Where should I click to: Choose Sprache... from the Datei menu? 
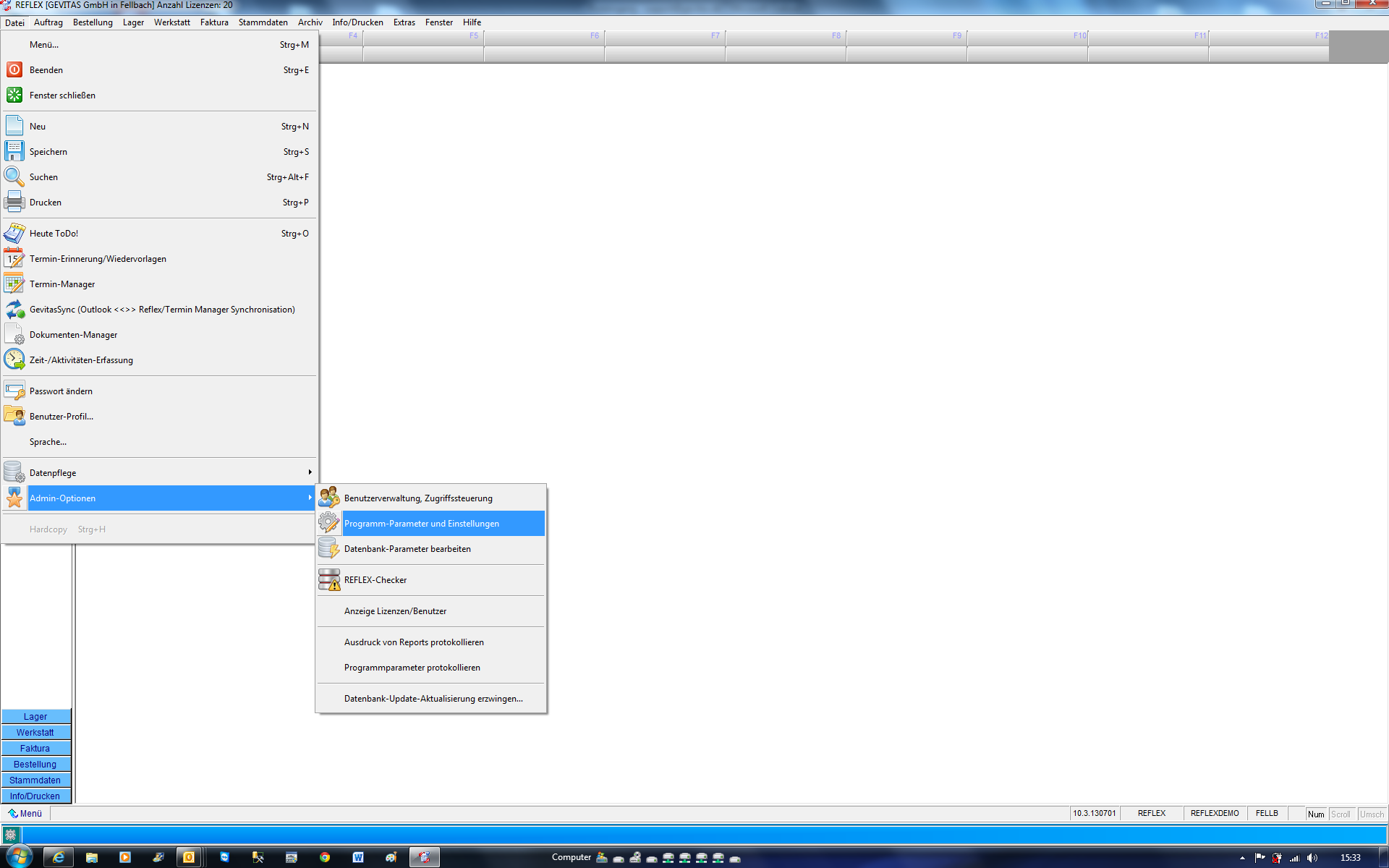click(159, 442)
